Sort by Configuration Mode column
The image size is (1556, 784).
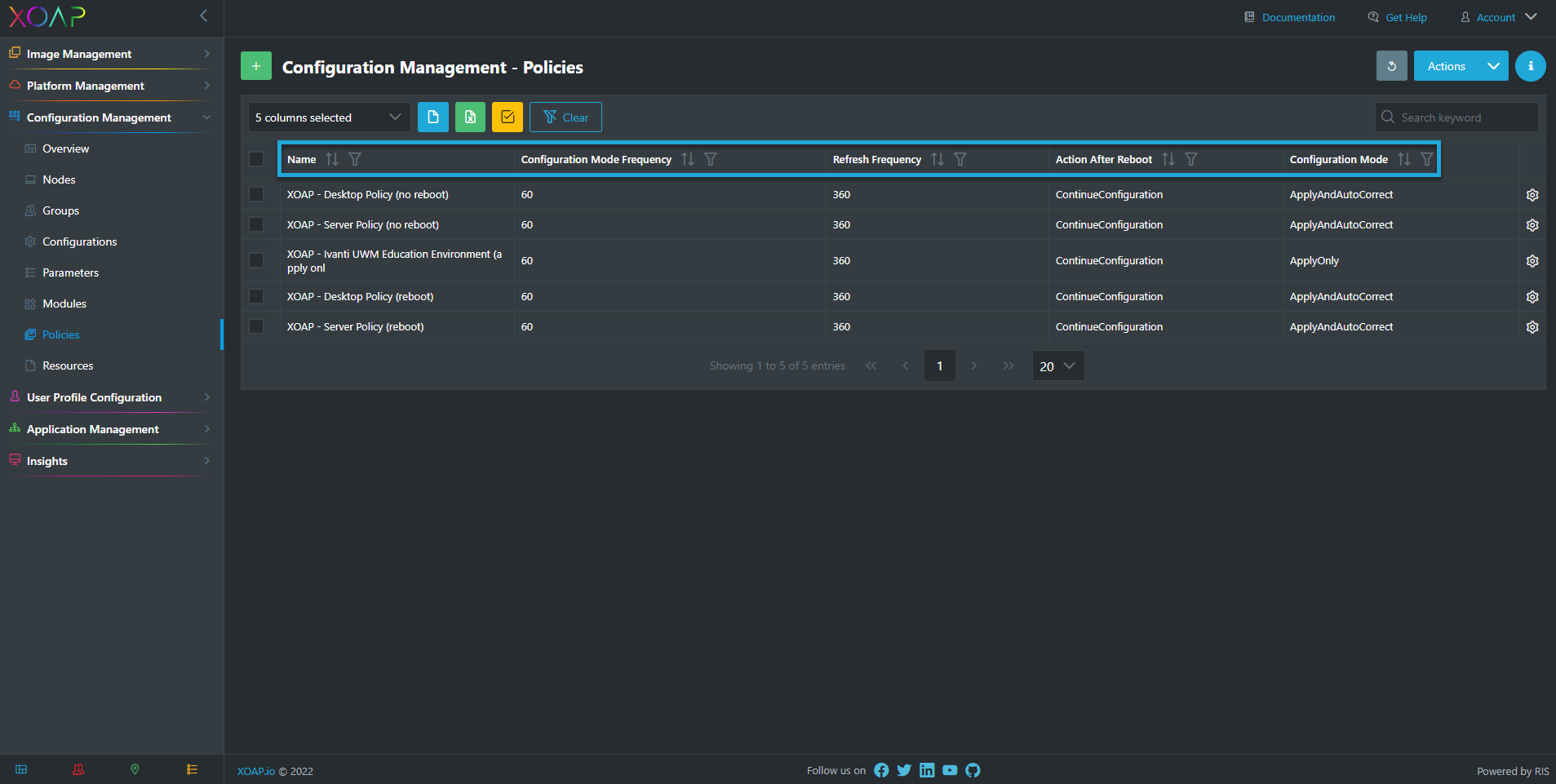coord(1404,159)
